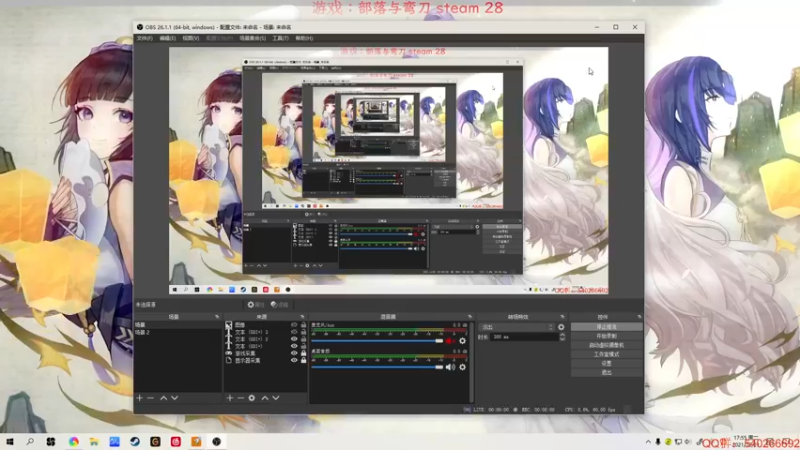
Task: Move the source up in the sources list
Action: [x=264, y=397]
